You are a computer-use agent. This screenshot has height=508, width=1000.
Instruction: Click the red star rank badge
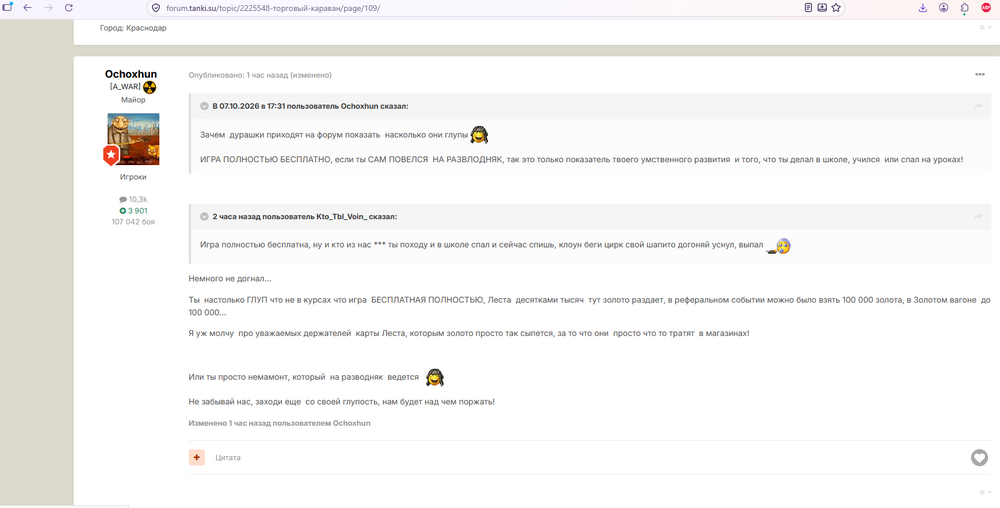111,154
